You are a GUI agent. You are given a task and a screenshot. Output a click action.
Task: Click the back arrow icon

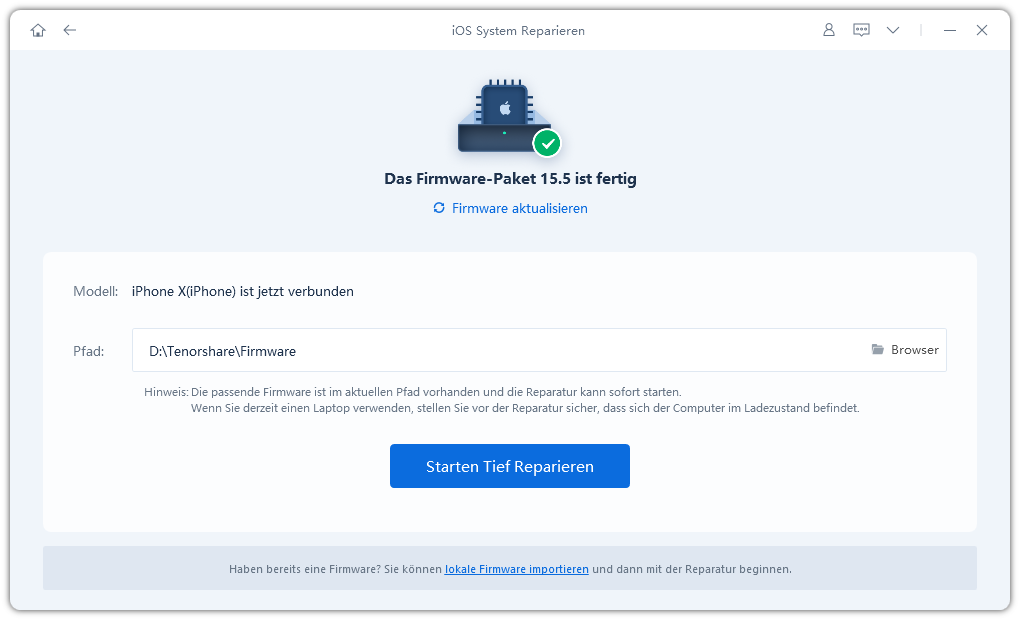tap(70, 30)
